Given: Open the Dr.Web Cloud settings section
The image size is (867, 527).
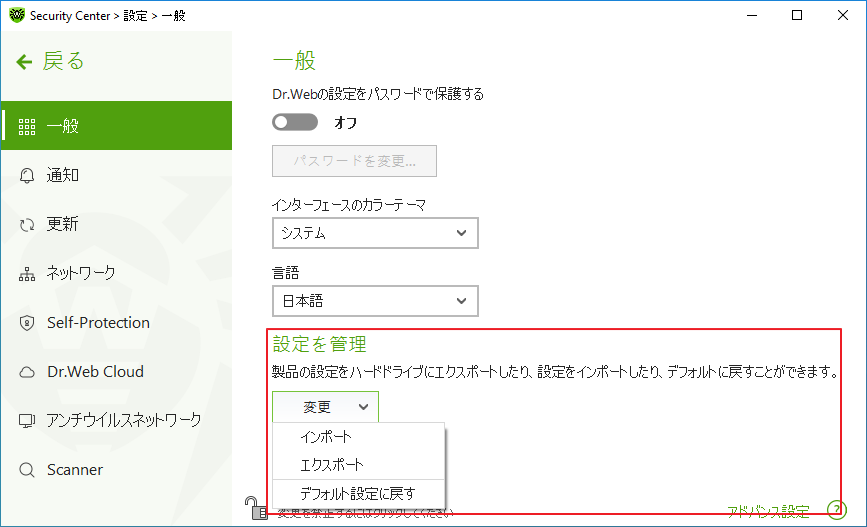Looking at the screenshot, I should pos(116,372).
